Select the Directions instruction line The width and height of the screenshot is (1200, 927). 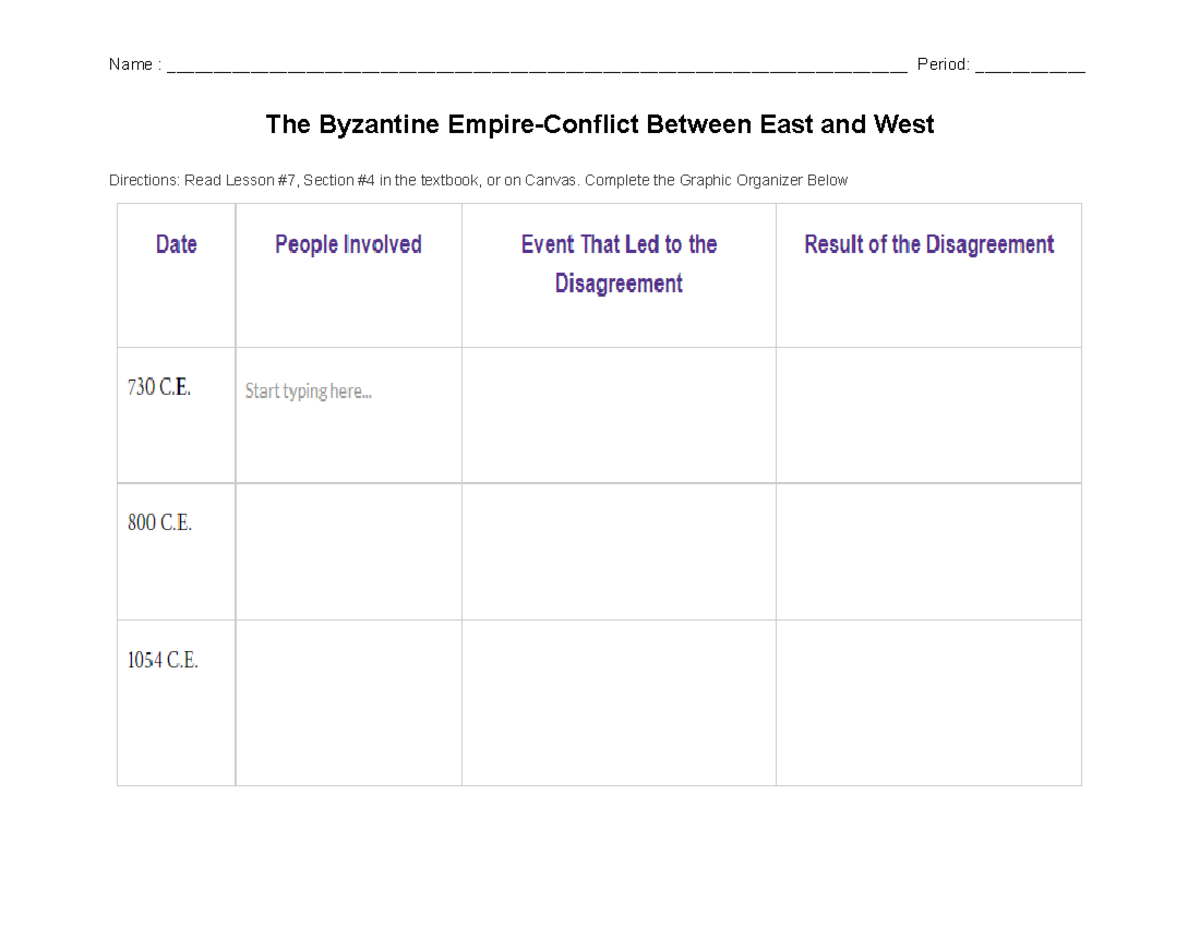[478, 180]
